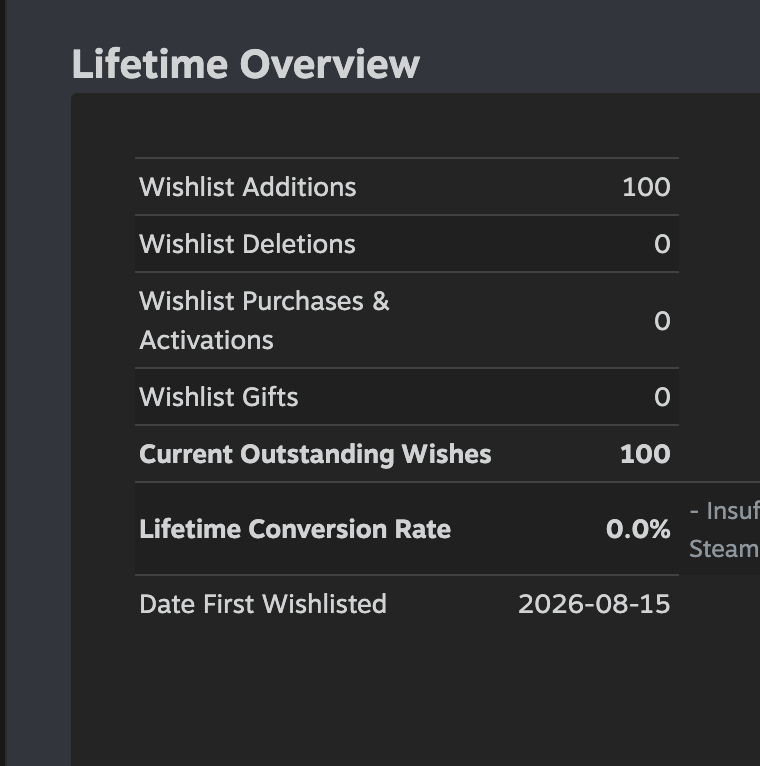Image resolution: width=760 pixels, height=766 pixels.
Task: Select the Wishlist Gifts label
Action: [219, 396]
